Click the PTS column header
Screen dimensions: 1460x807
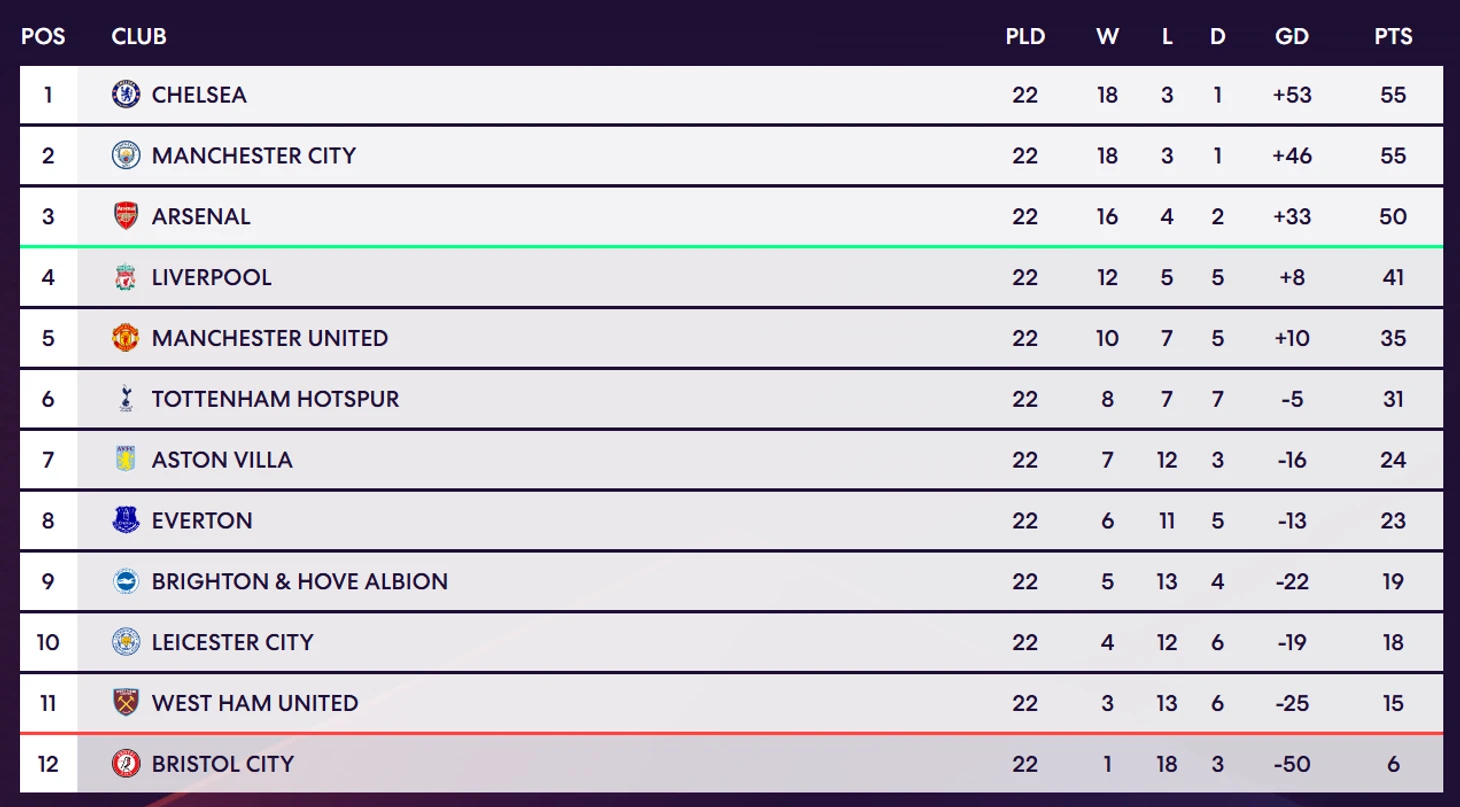tap(1393, 37)
